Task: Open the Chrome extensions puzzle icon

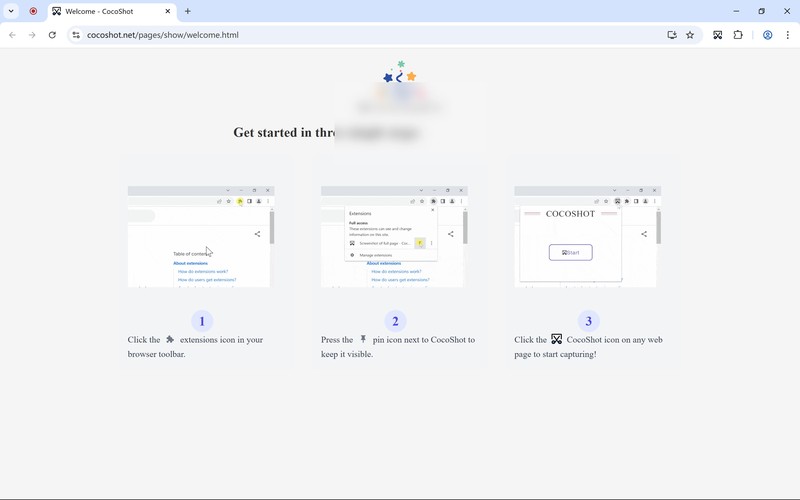Action: [x=738, y=35]
